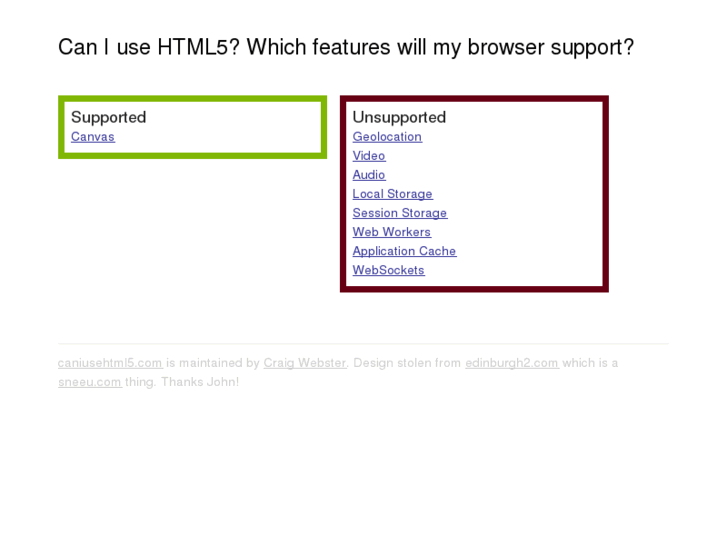Screen dimensions: 727x545
Task: Click the "is maintained by" footer text
Action: pyautogui.click(x=213, y=363)
